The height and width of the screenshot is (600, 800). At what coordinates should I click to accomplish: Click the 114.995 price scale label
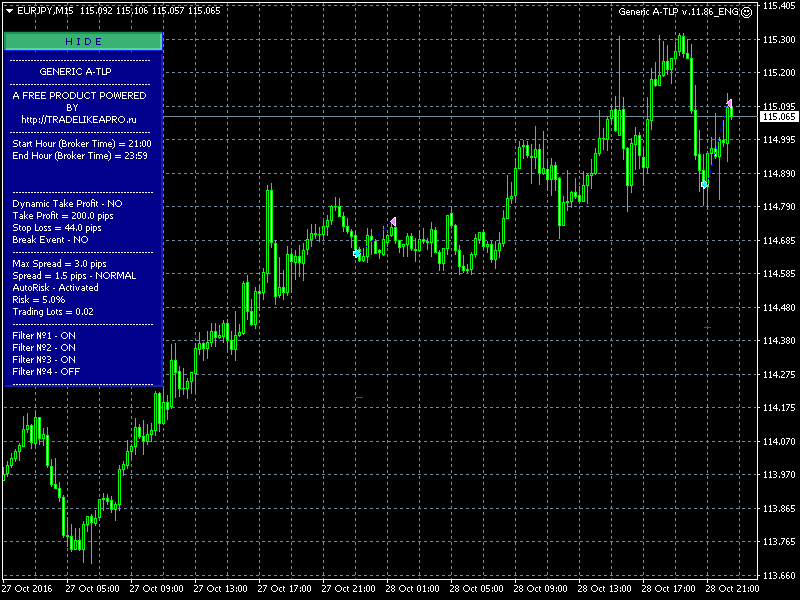pyautogui.click(x=779, y=140)
